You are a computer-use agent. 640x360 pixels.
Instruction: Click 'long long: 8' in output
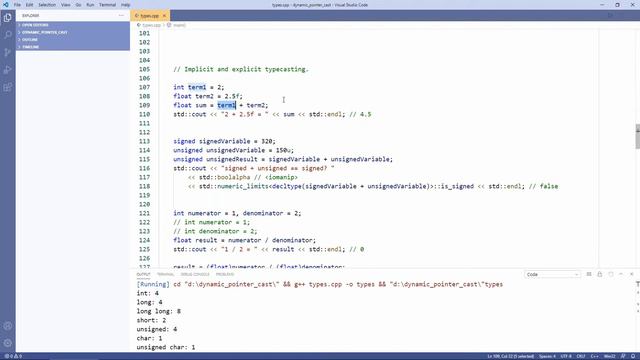(158, 311)
